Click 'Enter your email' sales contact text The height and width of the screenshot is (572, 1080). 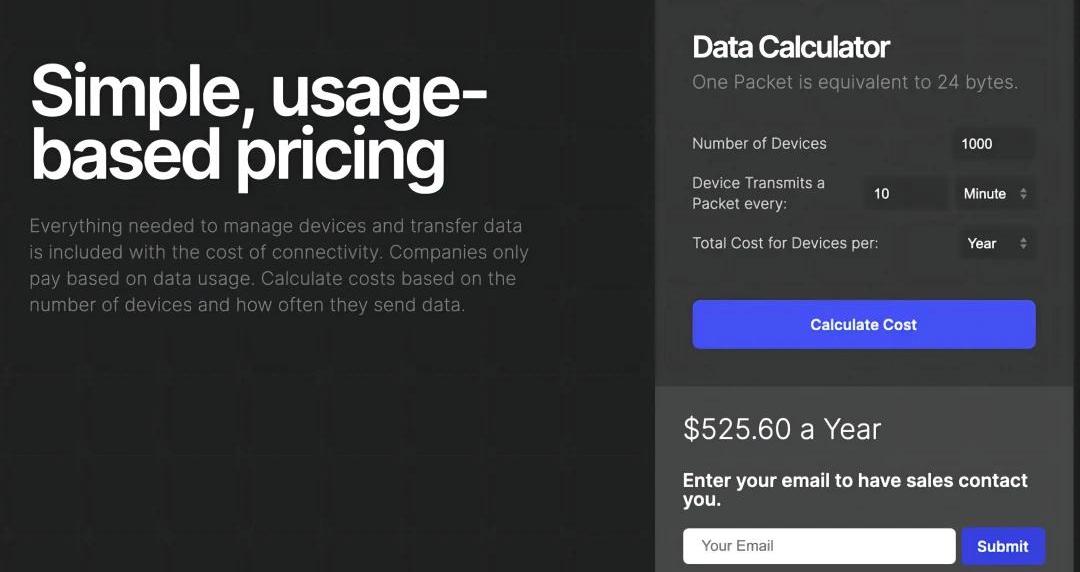coord(854,489)
